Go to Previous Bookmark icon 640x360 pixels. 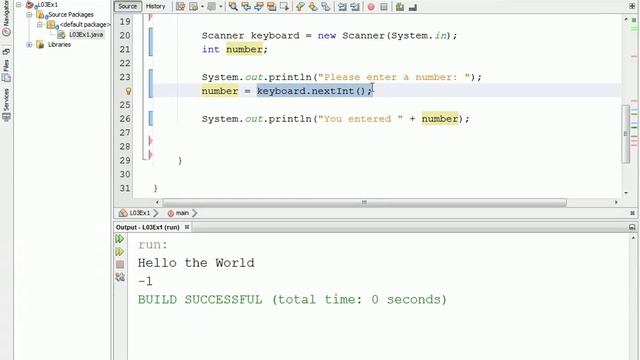[x=300, y=7]
